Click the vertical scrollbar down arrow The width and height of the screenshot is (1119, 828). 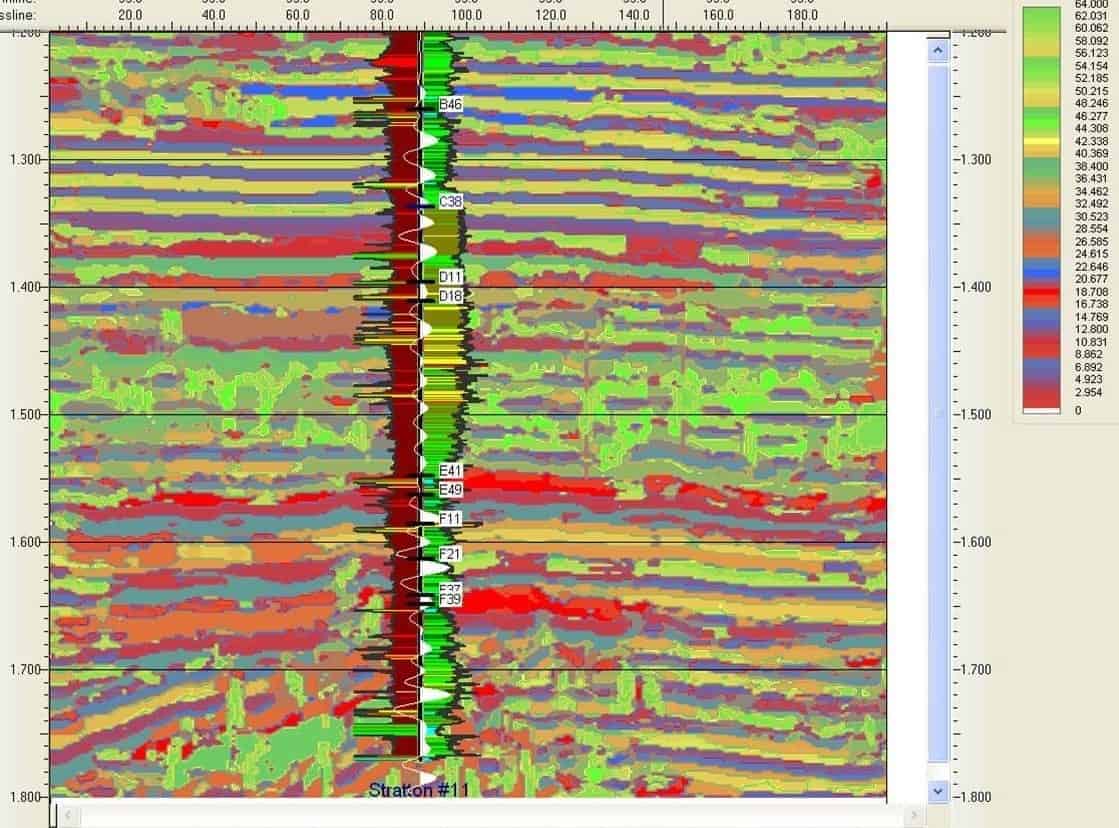click(938, 791)
